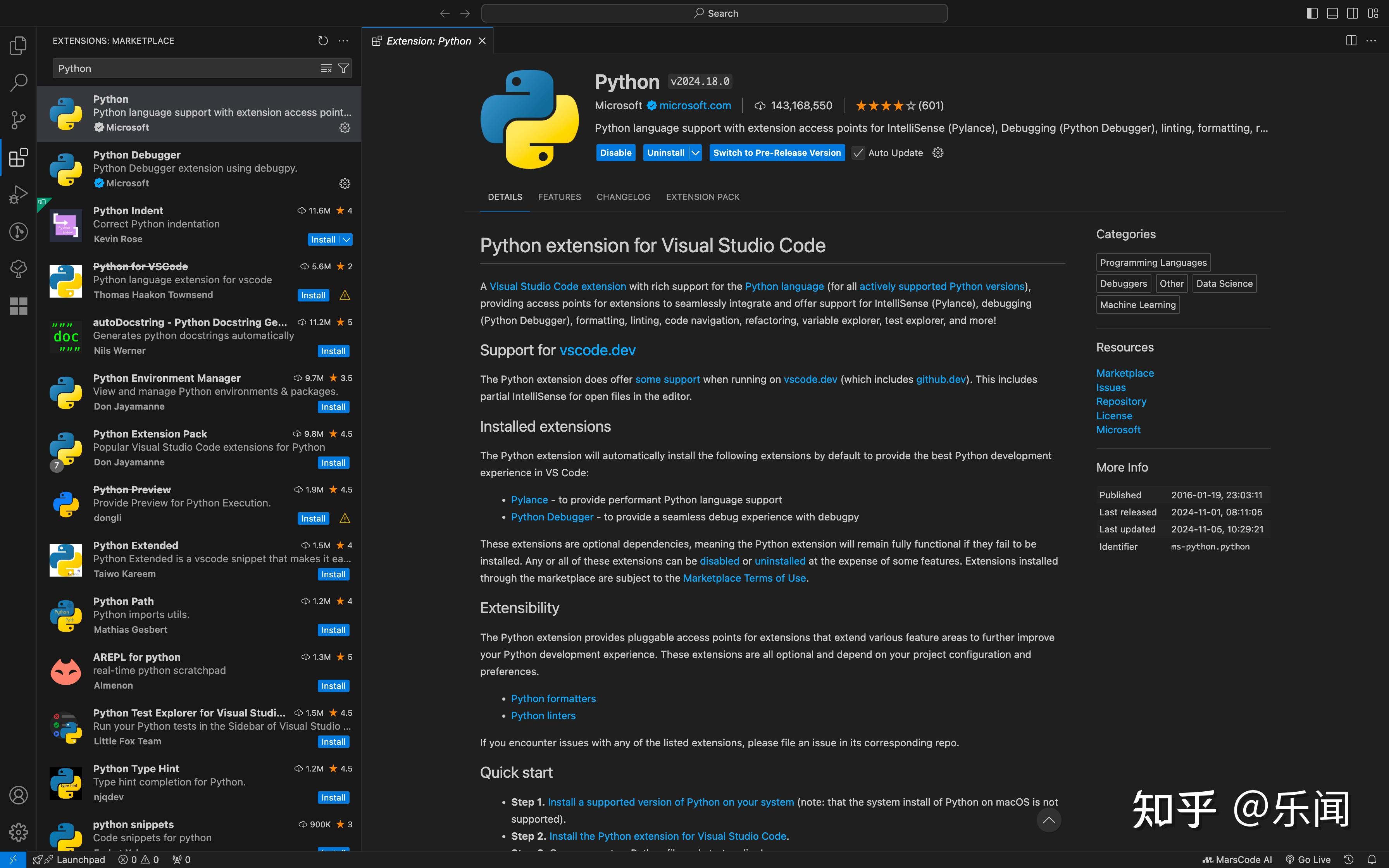Toggle the primary side bar visibility

tap(1312, 13)
